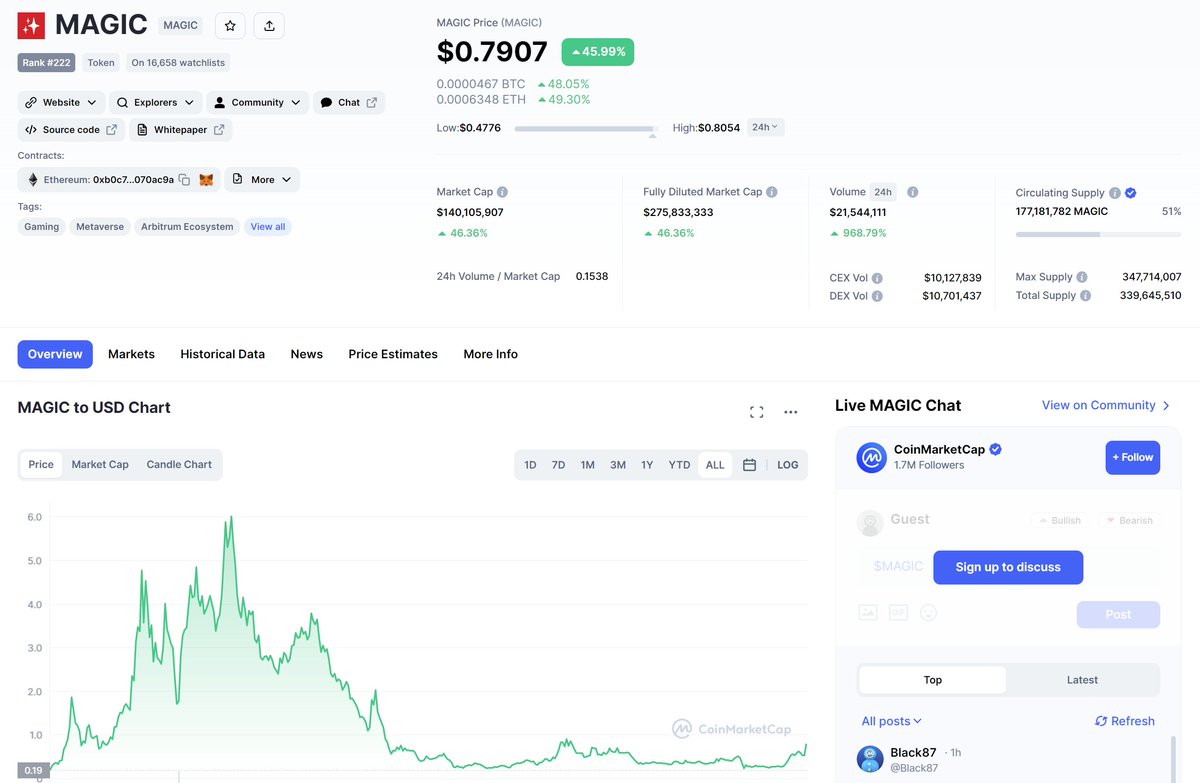Set chart range to YTD

[x=679, y=465]
